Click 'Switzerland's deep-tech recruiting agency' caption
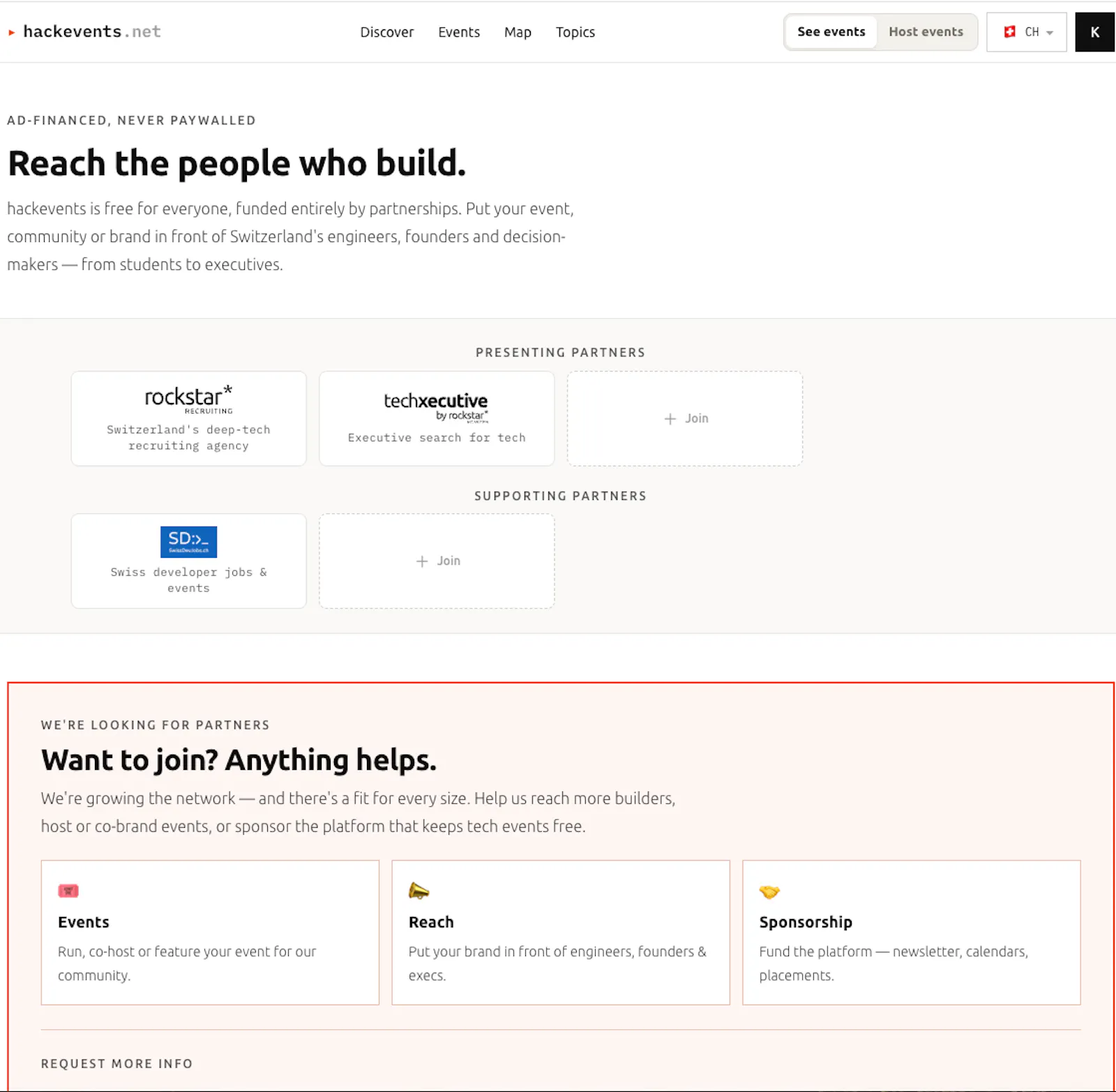This screenshot has width=1116, height=1092. point(188,438)
